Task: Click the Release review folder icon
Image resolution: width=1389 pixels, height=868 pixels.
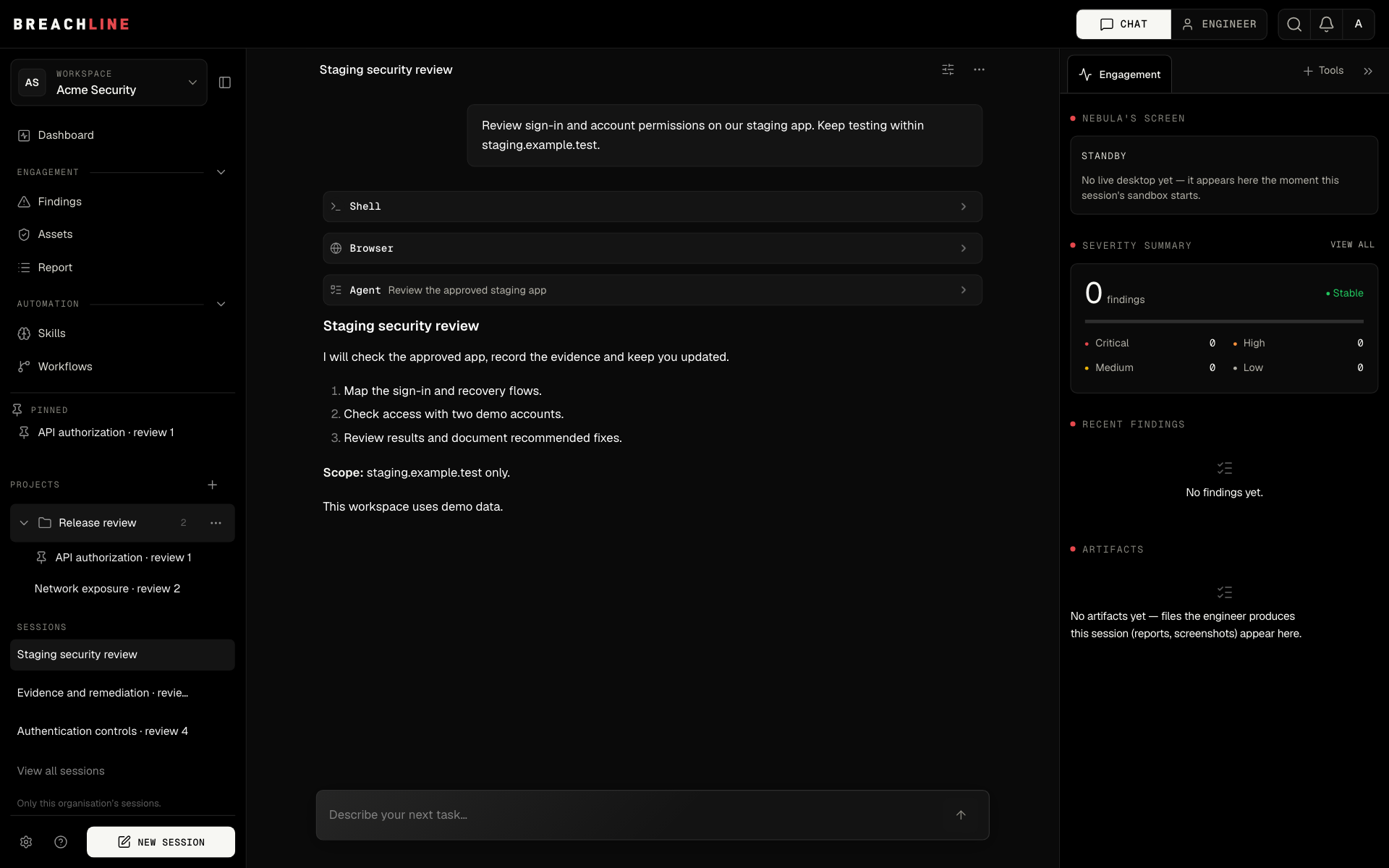Action: [x=45, y=523]
